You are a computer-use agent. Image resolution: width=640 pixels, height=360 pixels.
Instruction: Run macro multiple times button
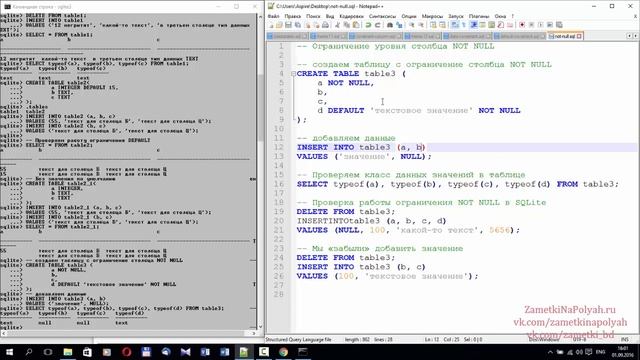pos(550,25)
